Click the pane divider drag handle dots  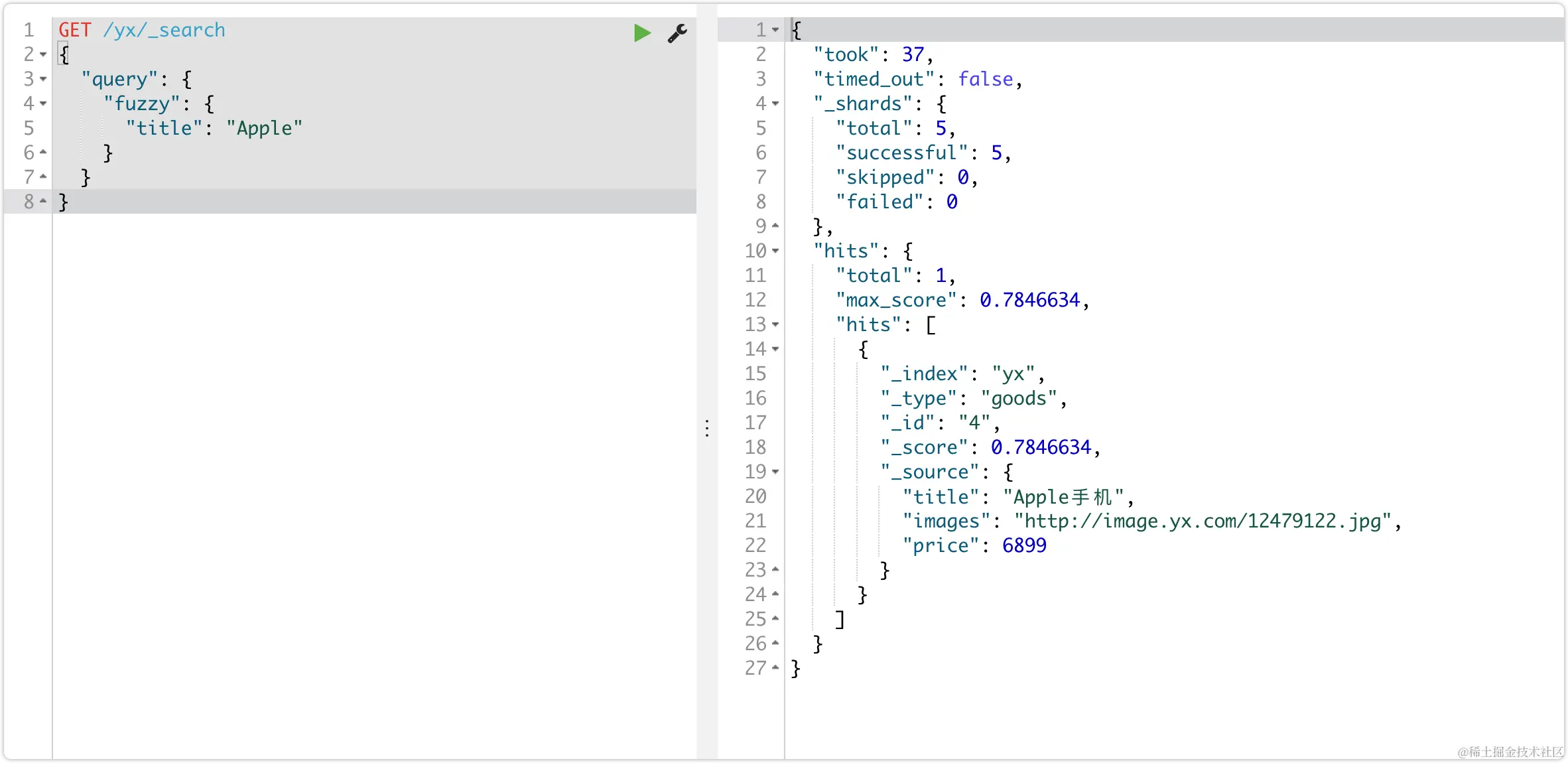(707, 428)
